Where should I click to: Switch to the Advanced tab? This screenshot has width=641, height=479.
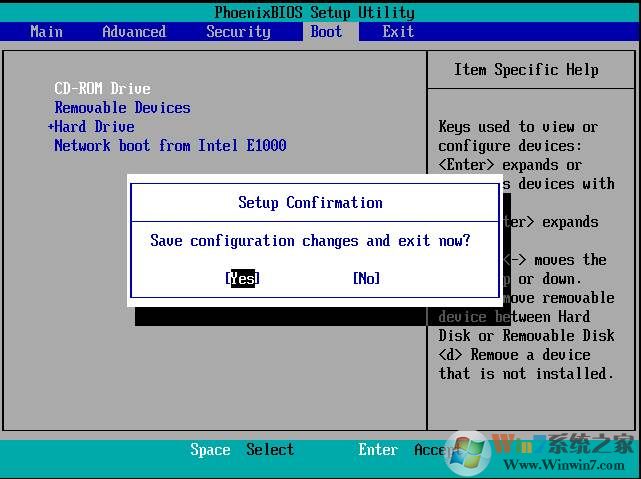click(134, 31)
